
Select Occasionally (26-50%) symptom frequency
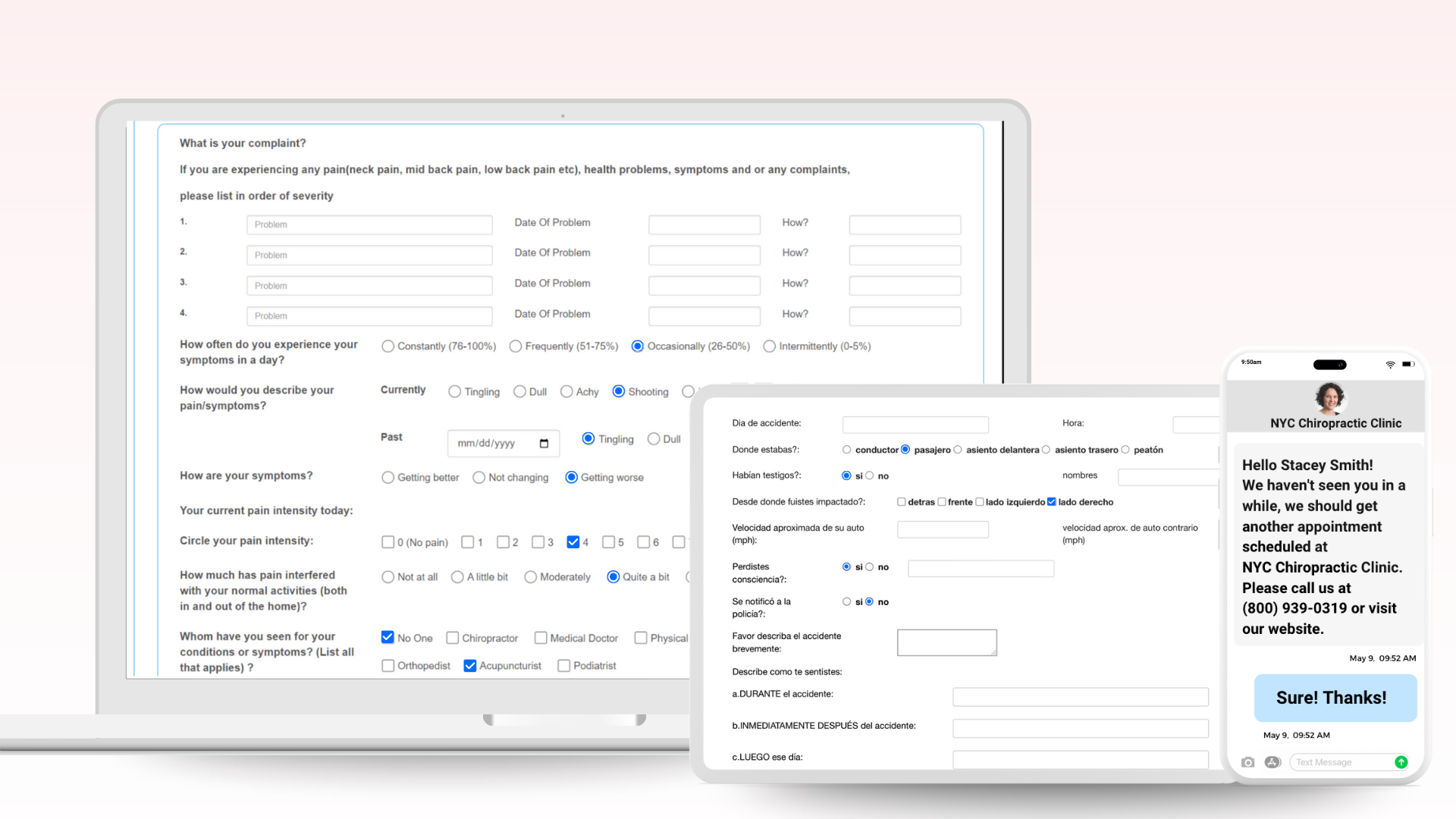click(638, 347)
